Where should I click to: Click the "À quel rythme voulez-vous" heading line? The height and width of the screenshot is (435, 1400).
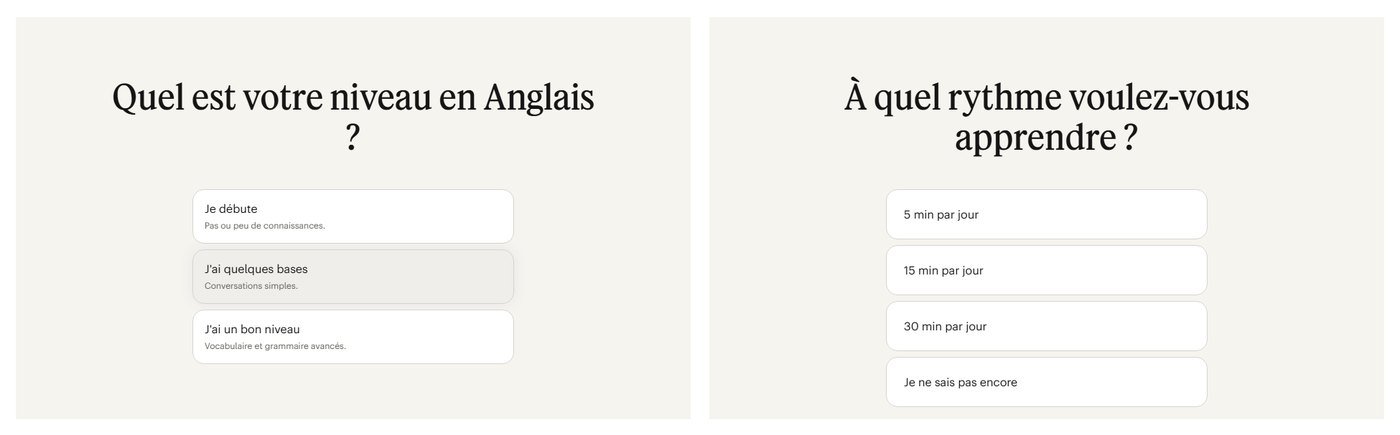click(x=1047, y=98)
